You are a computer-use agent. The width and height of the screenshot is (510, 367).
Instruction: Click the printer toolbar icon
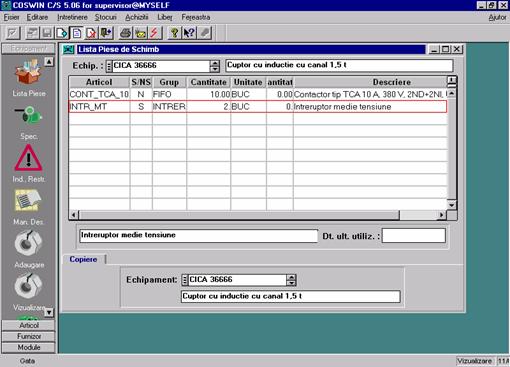[126, 33]
